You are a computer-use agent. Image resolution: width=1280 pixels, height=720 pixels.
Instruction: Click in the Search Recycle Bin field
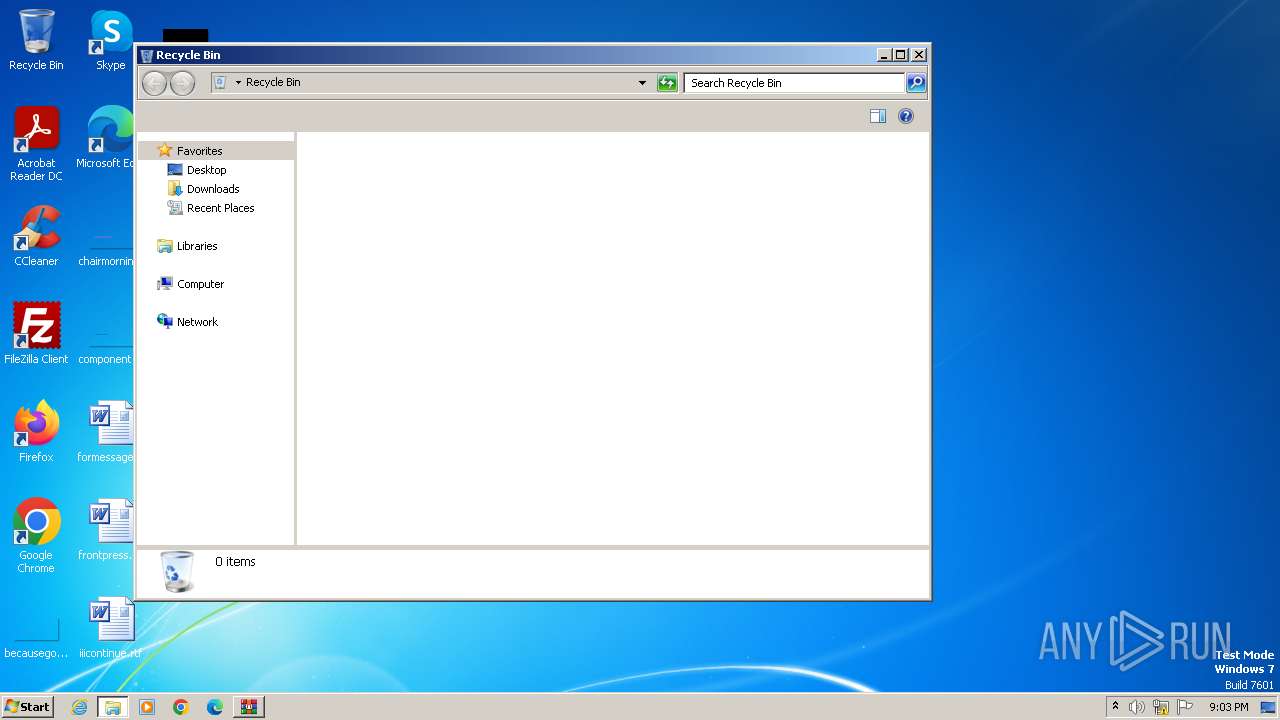click(x=795, y=83)
